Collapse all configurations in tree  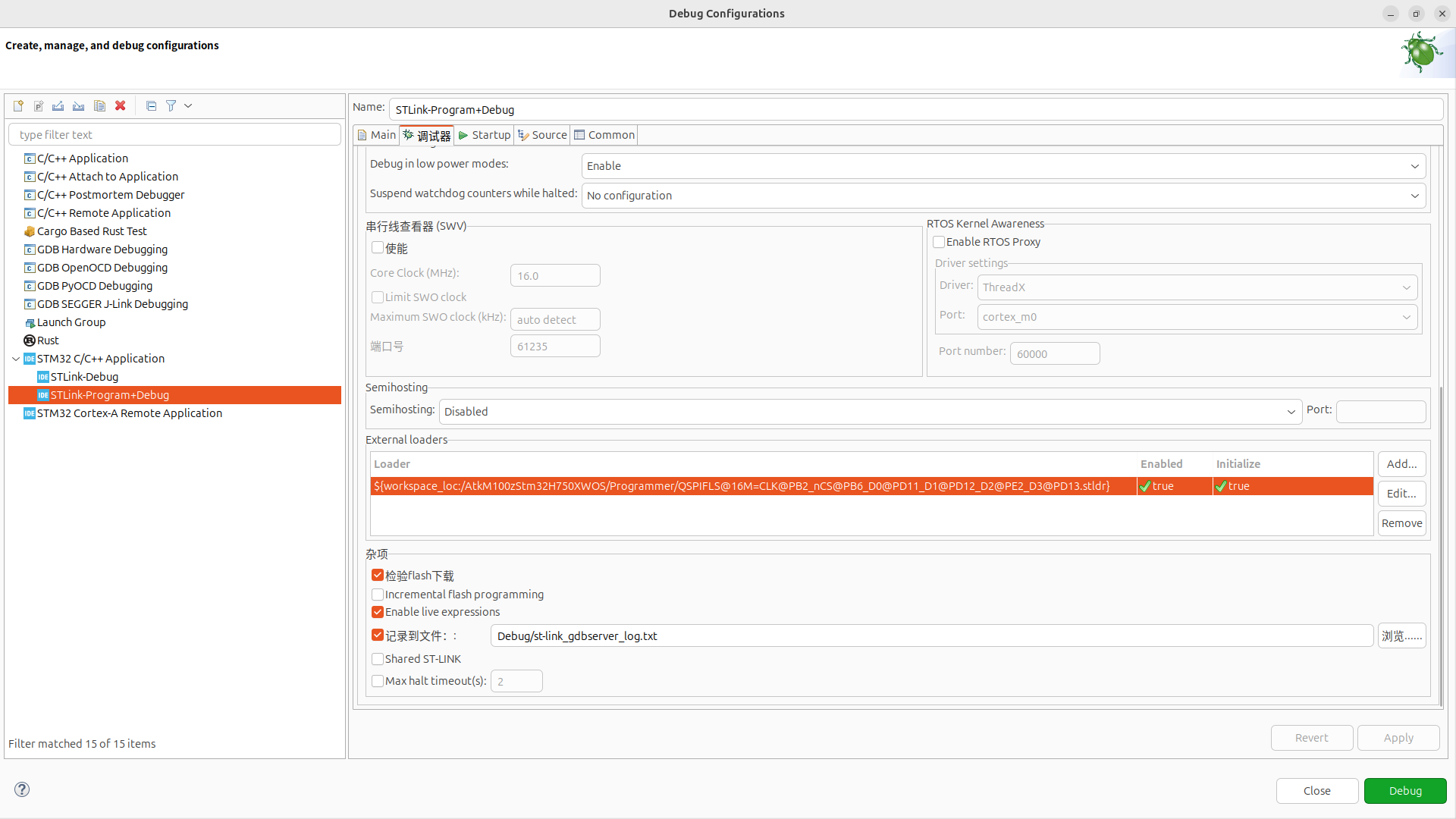pyautogui.click(x=151, y=106)
